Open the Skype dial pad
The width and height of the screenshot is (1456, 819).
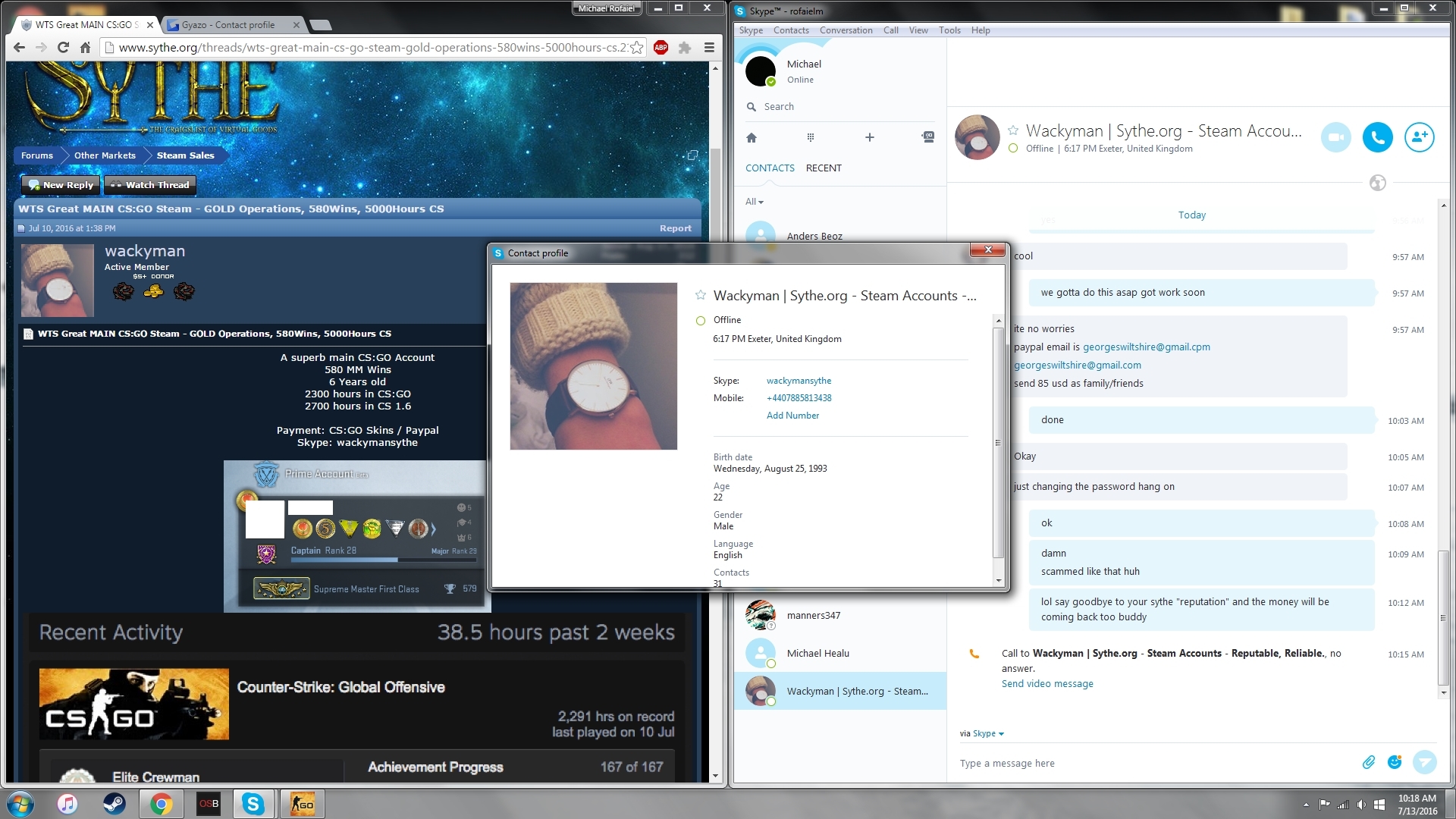point(810,137)
